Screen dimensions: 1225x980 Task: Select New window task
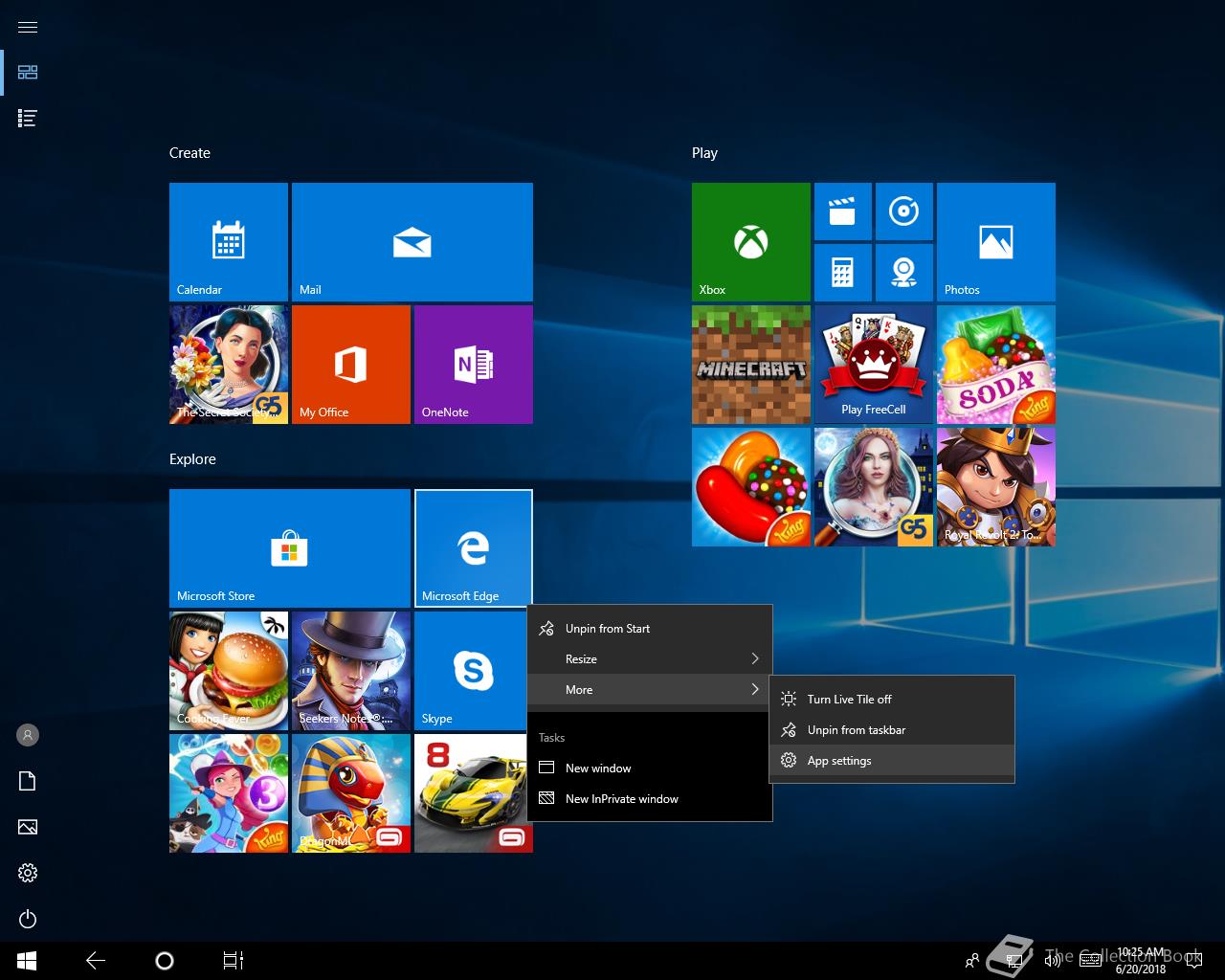point(650,768)
